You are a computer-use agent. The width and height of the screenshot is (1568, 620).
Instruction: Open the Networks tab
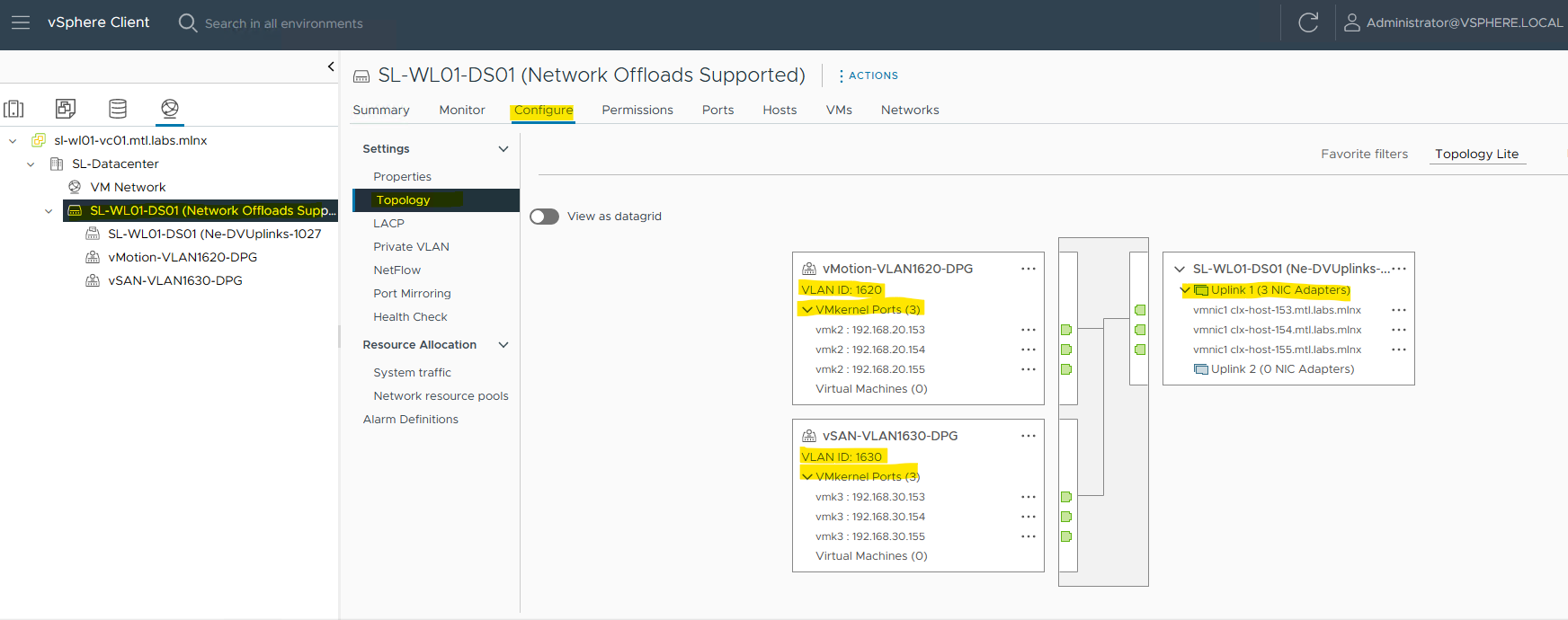click(910, 110)
